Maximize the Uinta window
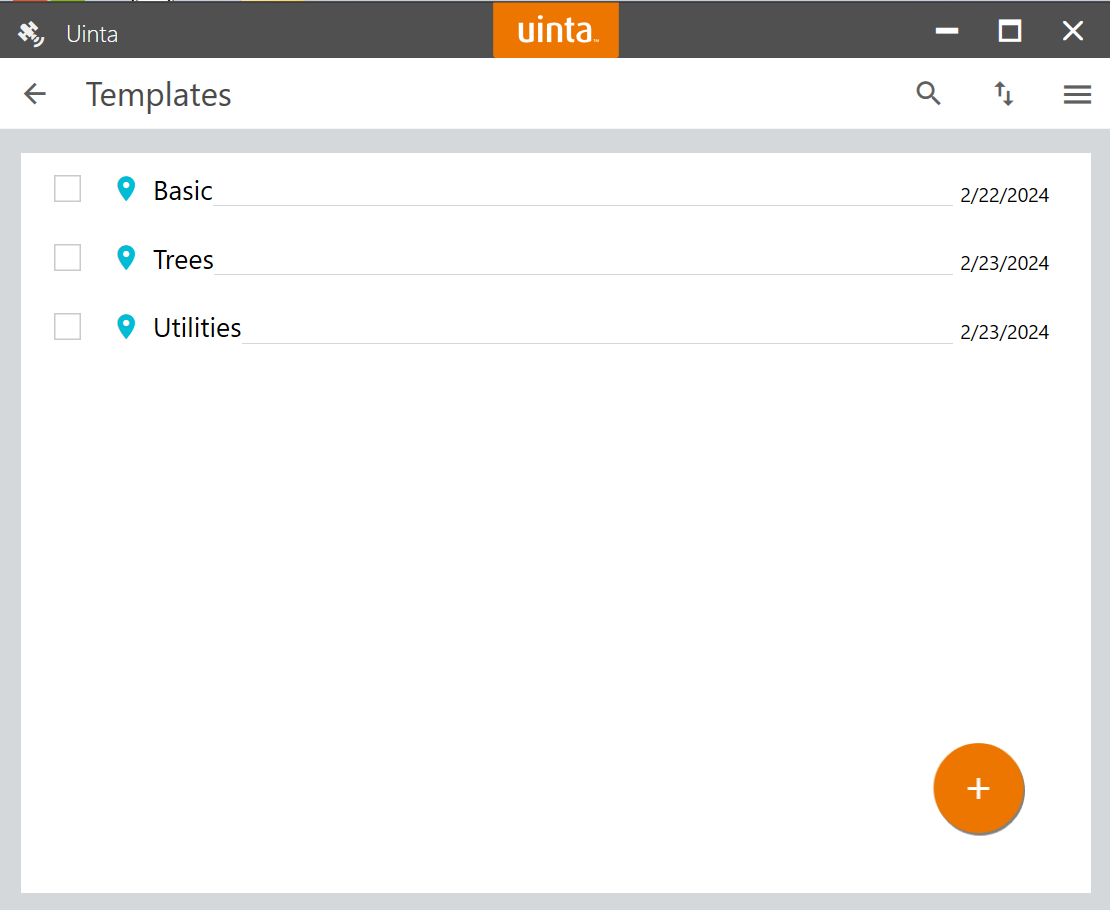Image resolution: width=1110 pixels, height=910 pixels. pos(1010,31)
